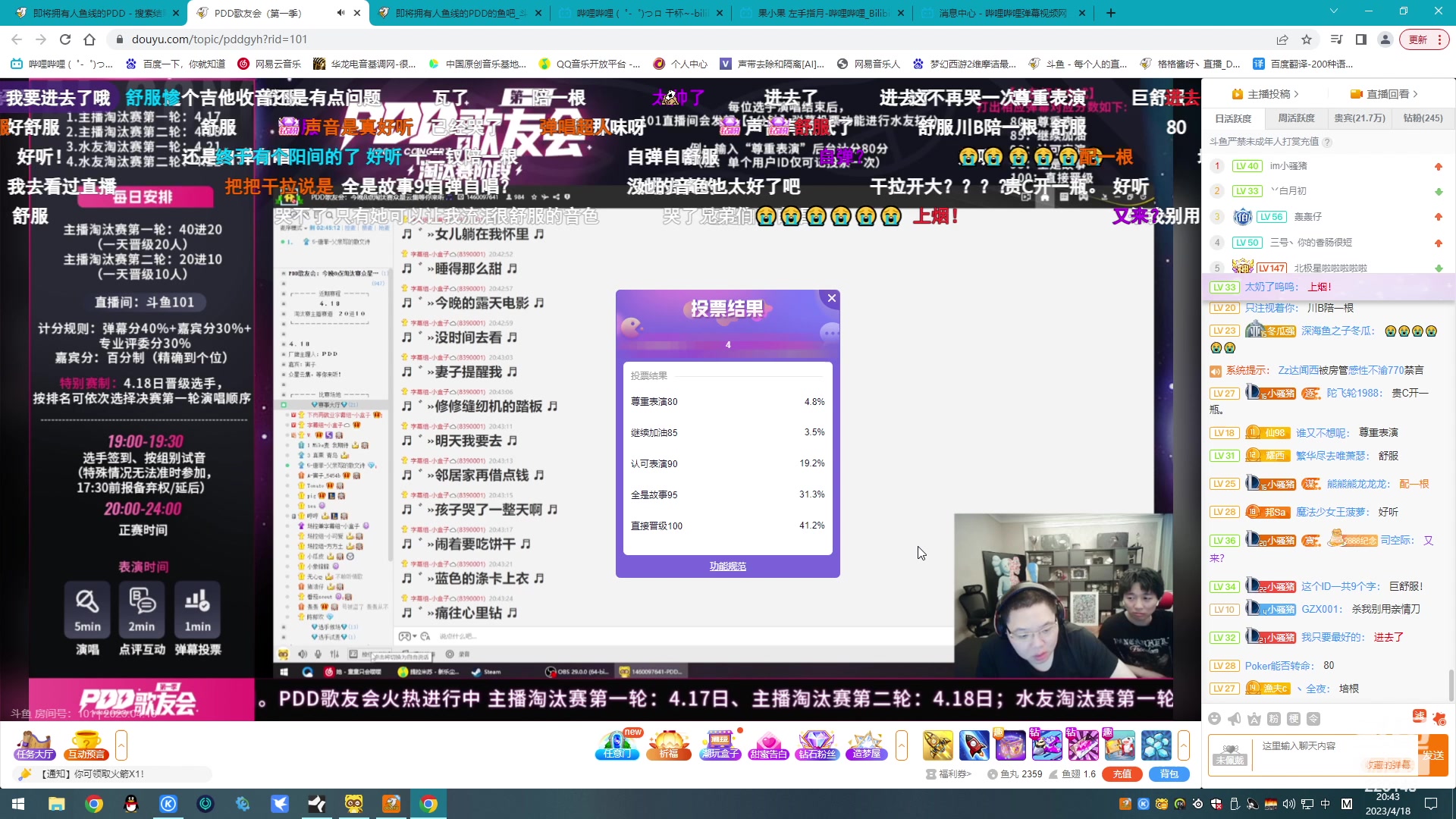The image size is (1456, 819).
Task: Expand 主播投稿 section arrow
Action: pos(1297,94)
